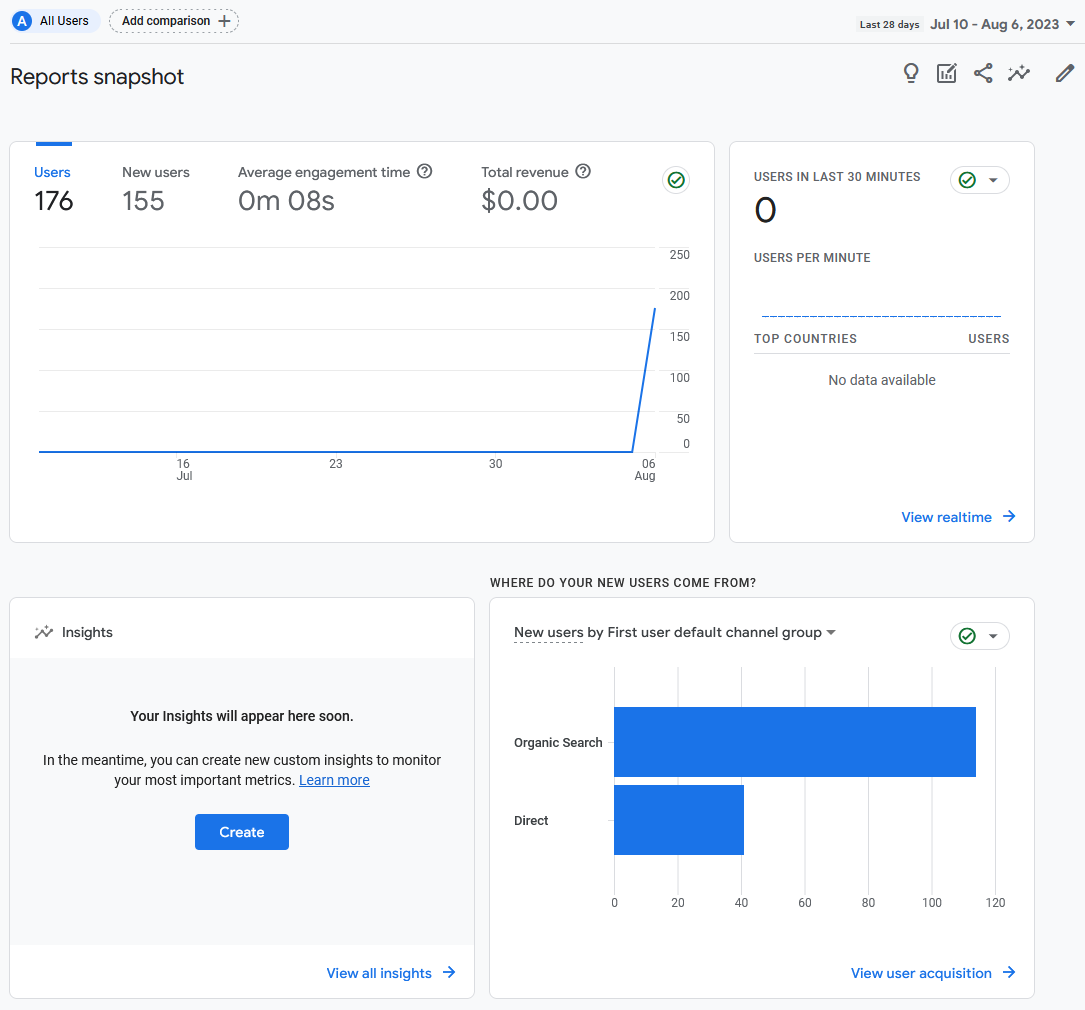Screen dimensions: 1085x1010
Task: Open automated insights via the sparkline icon
Action: pos(1019,73)
